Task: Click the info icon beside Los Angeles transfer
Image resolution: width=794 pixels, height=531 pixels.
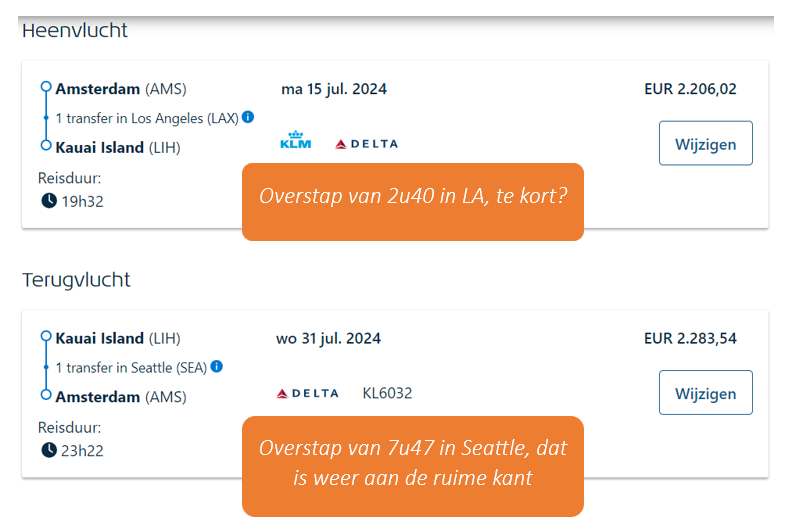Action: [x=248, y=117]
